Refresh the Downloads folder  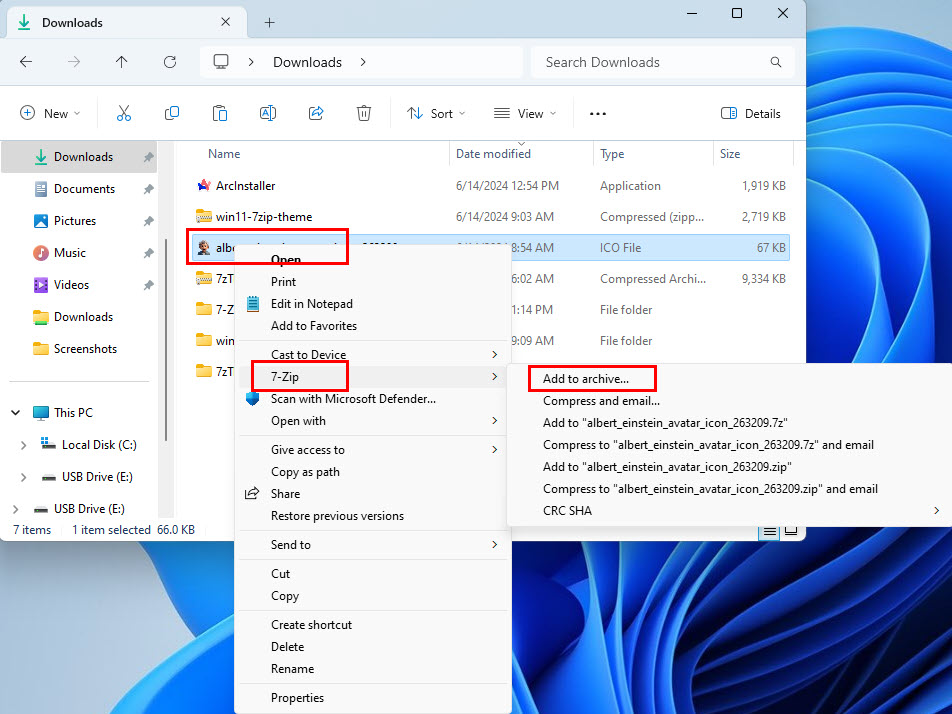click(x=170, y=62)
